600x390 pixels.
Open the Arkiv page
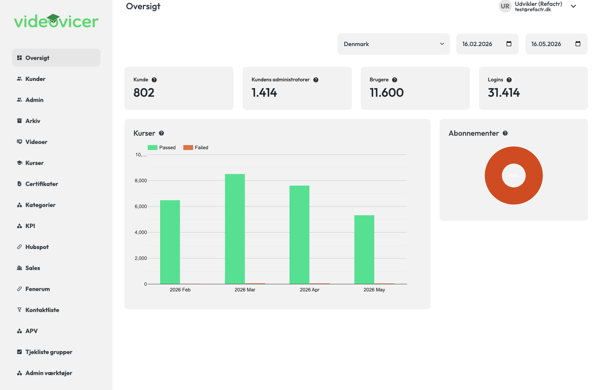tap(56, 121)
